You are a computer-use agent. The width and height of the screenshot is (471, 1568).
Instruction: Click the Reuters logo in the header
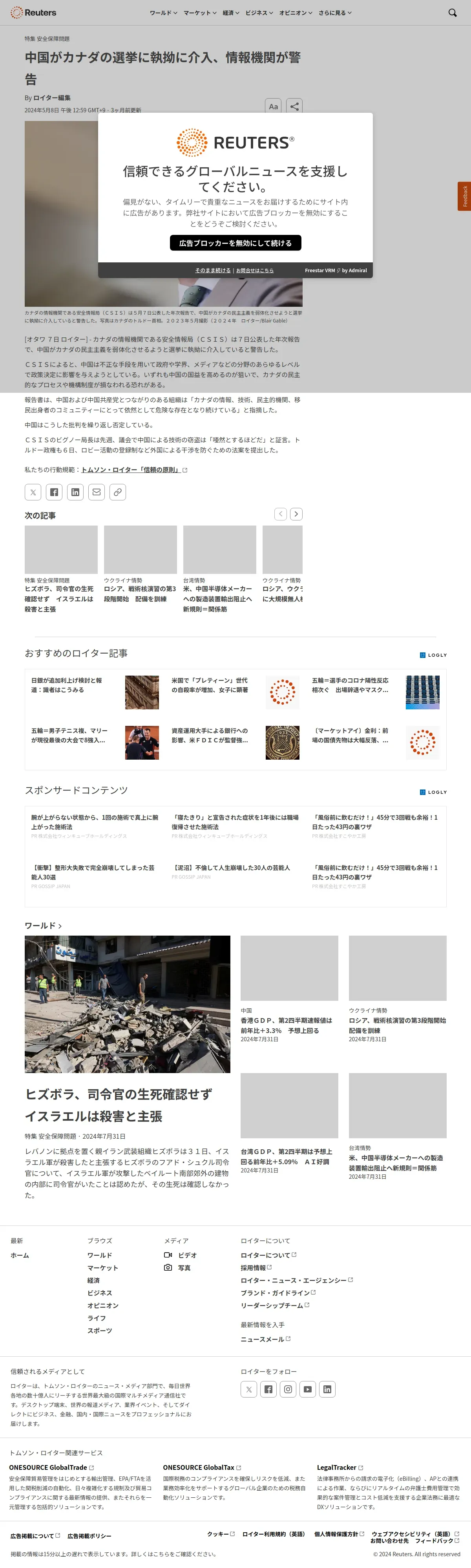click(33, 12)
